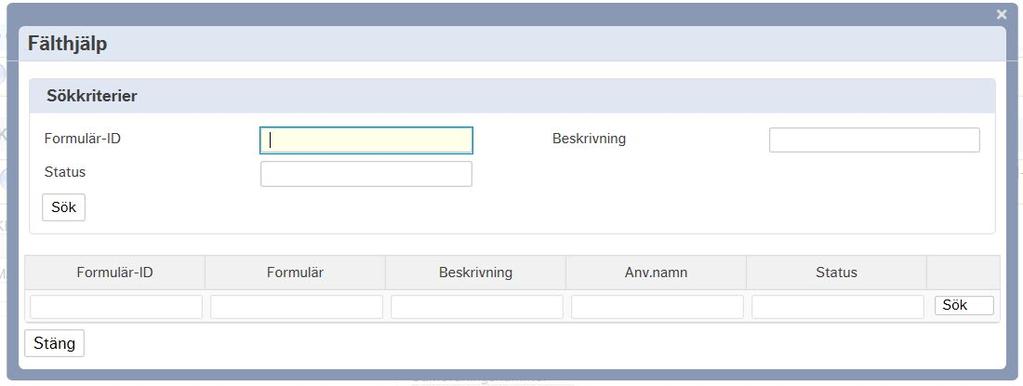This screenshot has width=1023, height=386.
Task: Focus the Formulär-ID search criteria field
Action: point(366,140)
